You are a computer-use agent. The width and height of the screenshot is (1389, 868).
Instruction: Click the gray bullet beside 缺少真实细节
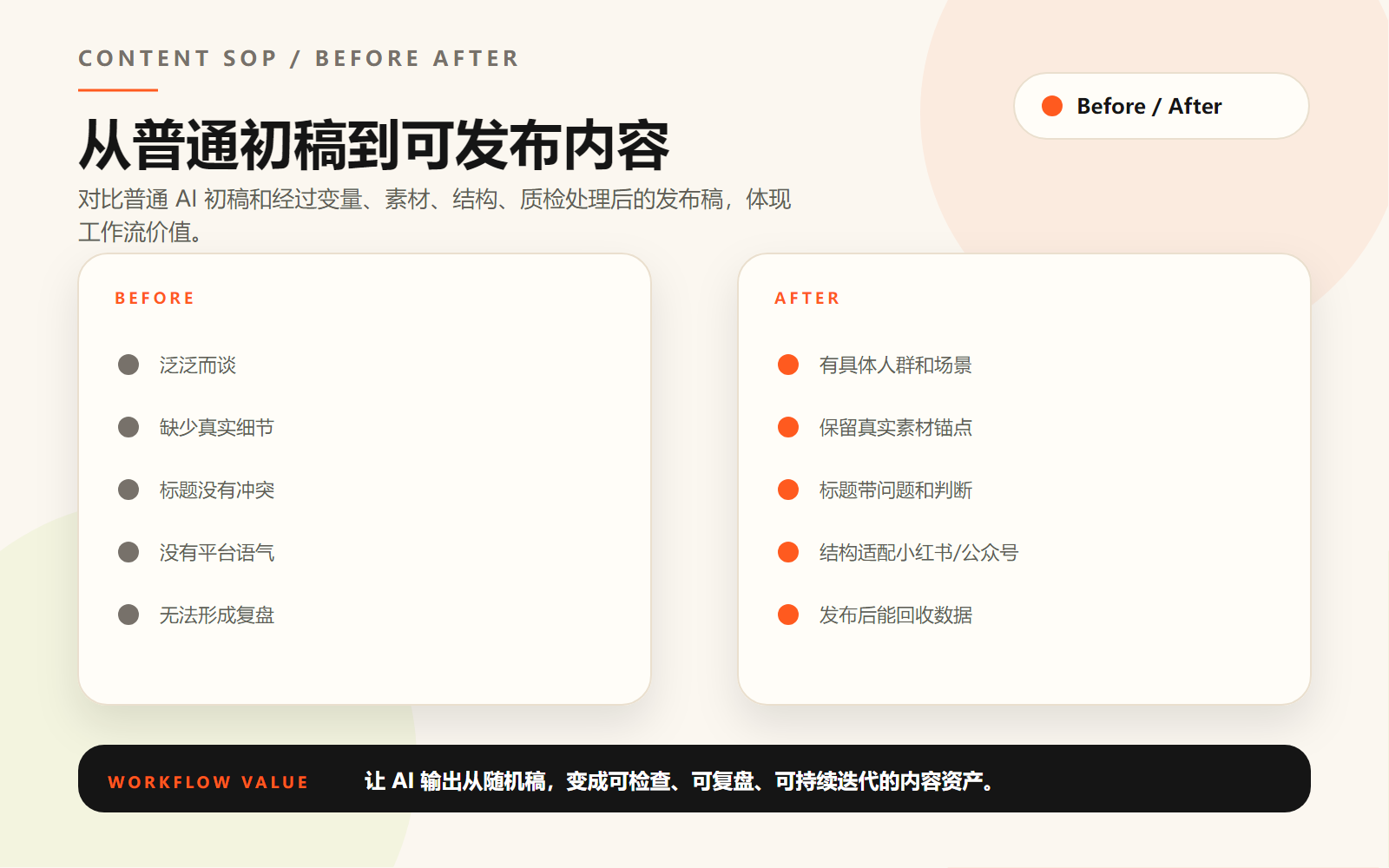click(128, 427)
